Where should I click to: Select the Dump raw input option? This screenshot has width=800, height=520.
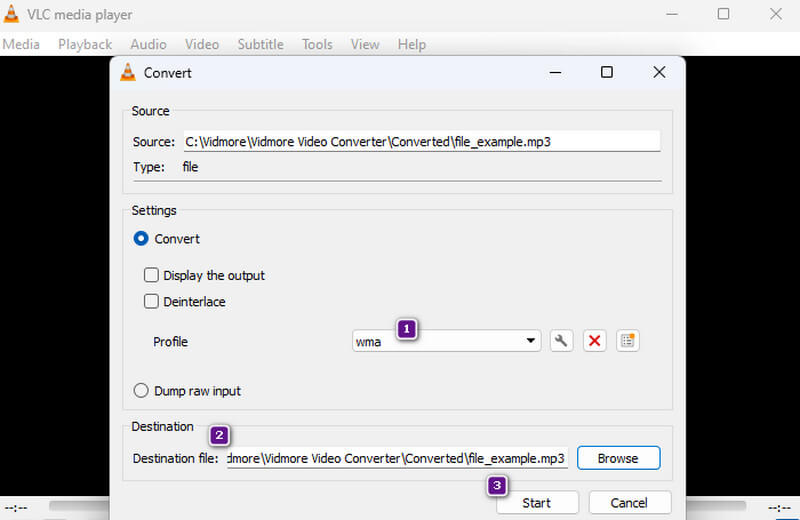point(141,391)
